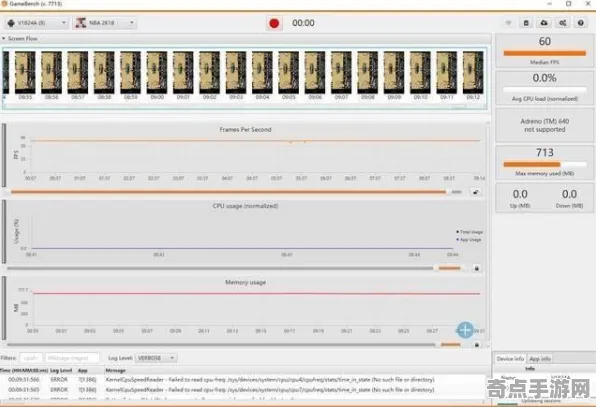Click the clipboard sessions icon in toolbar
Viewport: 596px width, 407px height.
tap(526, 23)
